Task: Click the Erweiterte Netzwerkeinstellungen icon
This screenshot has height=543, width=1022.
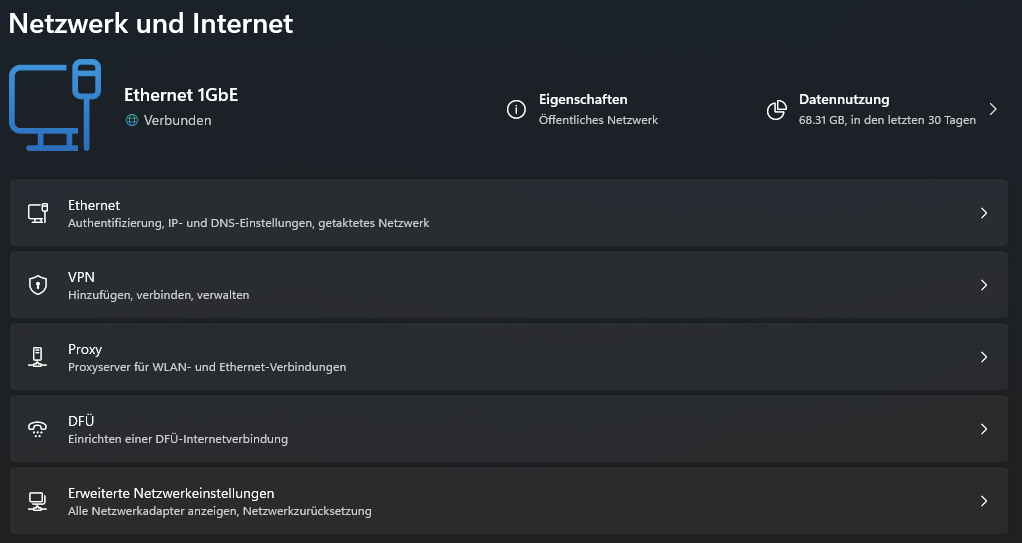Action: [x=38, y=501]
